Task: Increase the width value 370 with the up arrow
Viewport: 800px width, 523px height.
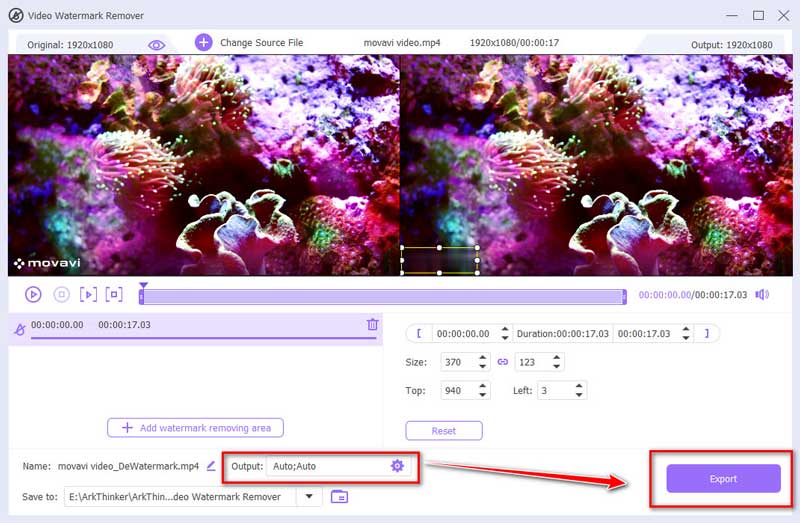Action: (483, 358)
